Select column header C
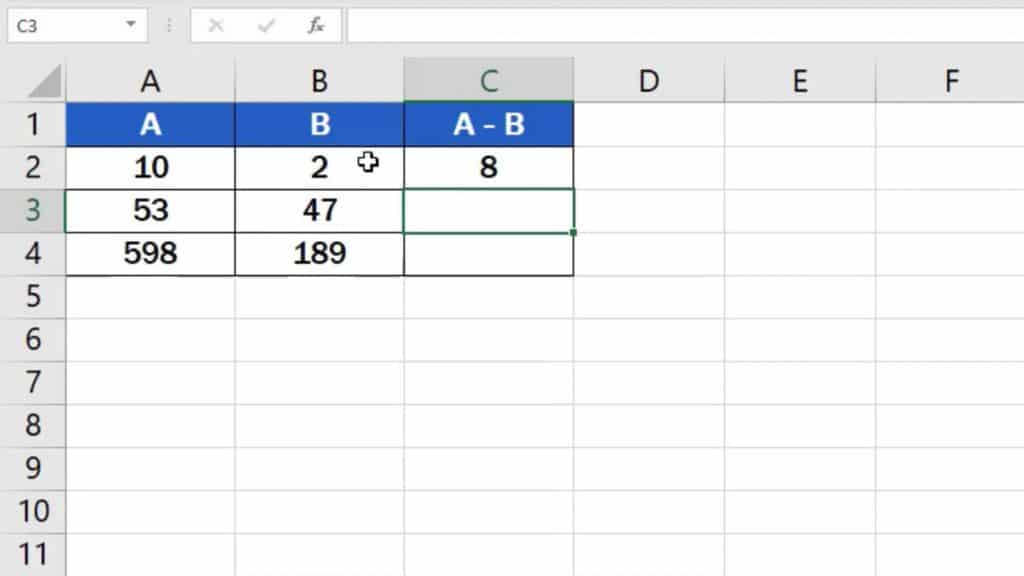Image resolution: width=1024 pixels, height=576 pixels. 488,80
